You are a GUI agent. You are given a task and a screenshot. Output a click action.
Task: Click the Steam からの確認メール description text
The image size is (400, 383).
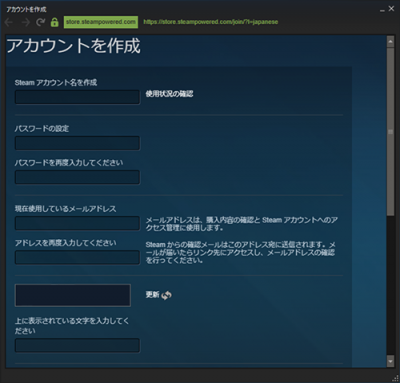pos(241,253)
